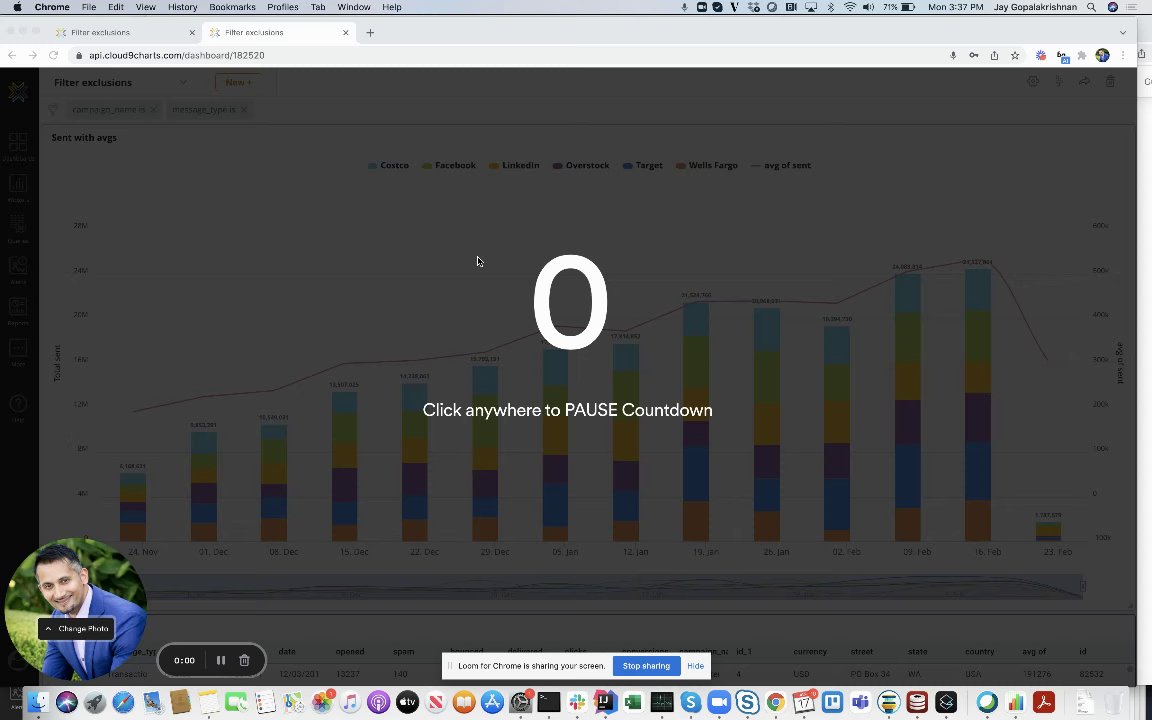Open Terminal in the Dock
1152x720 pixels.
coord(549,702)
